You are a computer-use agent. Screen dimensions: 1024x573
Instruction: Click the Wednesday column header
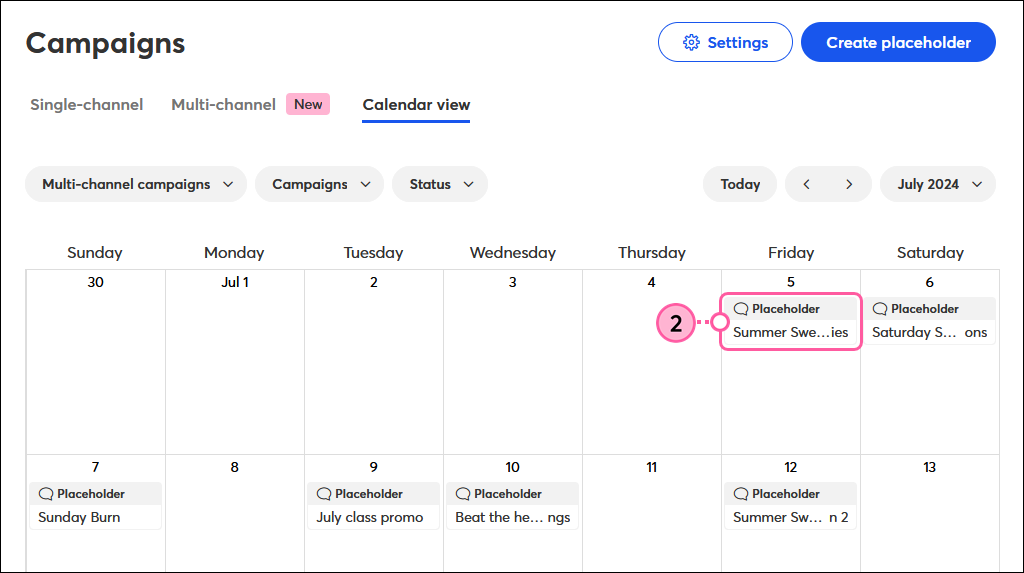coord(513,252)
